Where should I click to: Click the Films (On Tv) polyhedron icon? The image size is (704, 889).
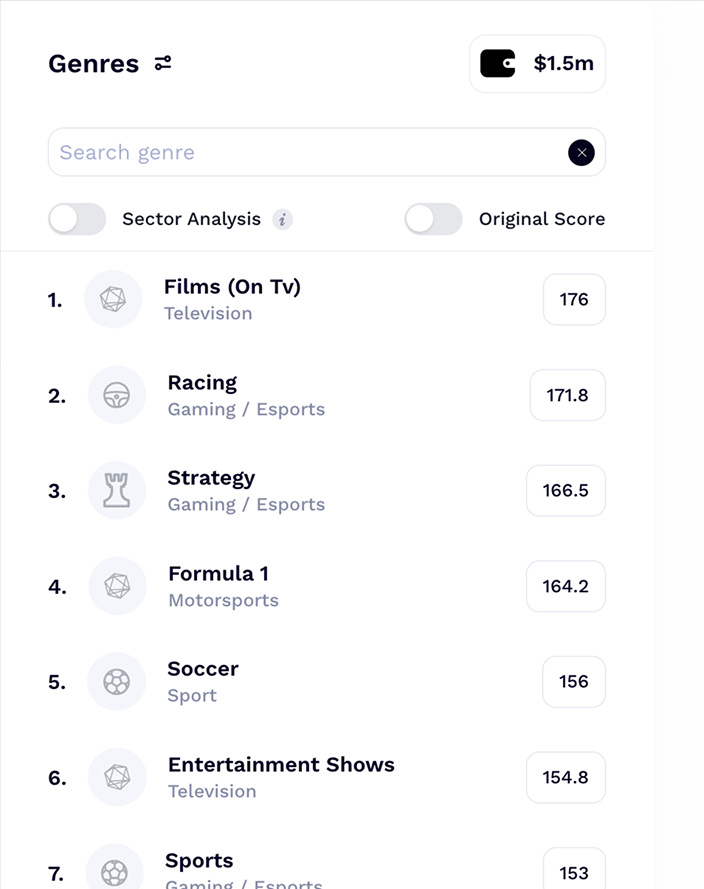point(113,299)
